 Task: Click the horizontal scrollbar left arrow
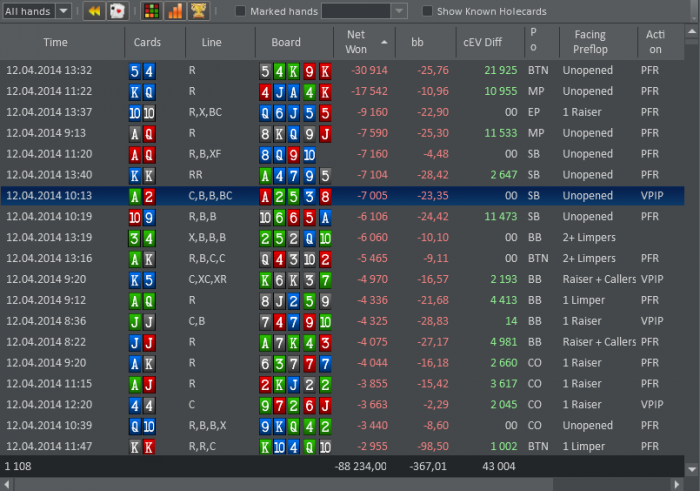tap(6, 484)
